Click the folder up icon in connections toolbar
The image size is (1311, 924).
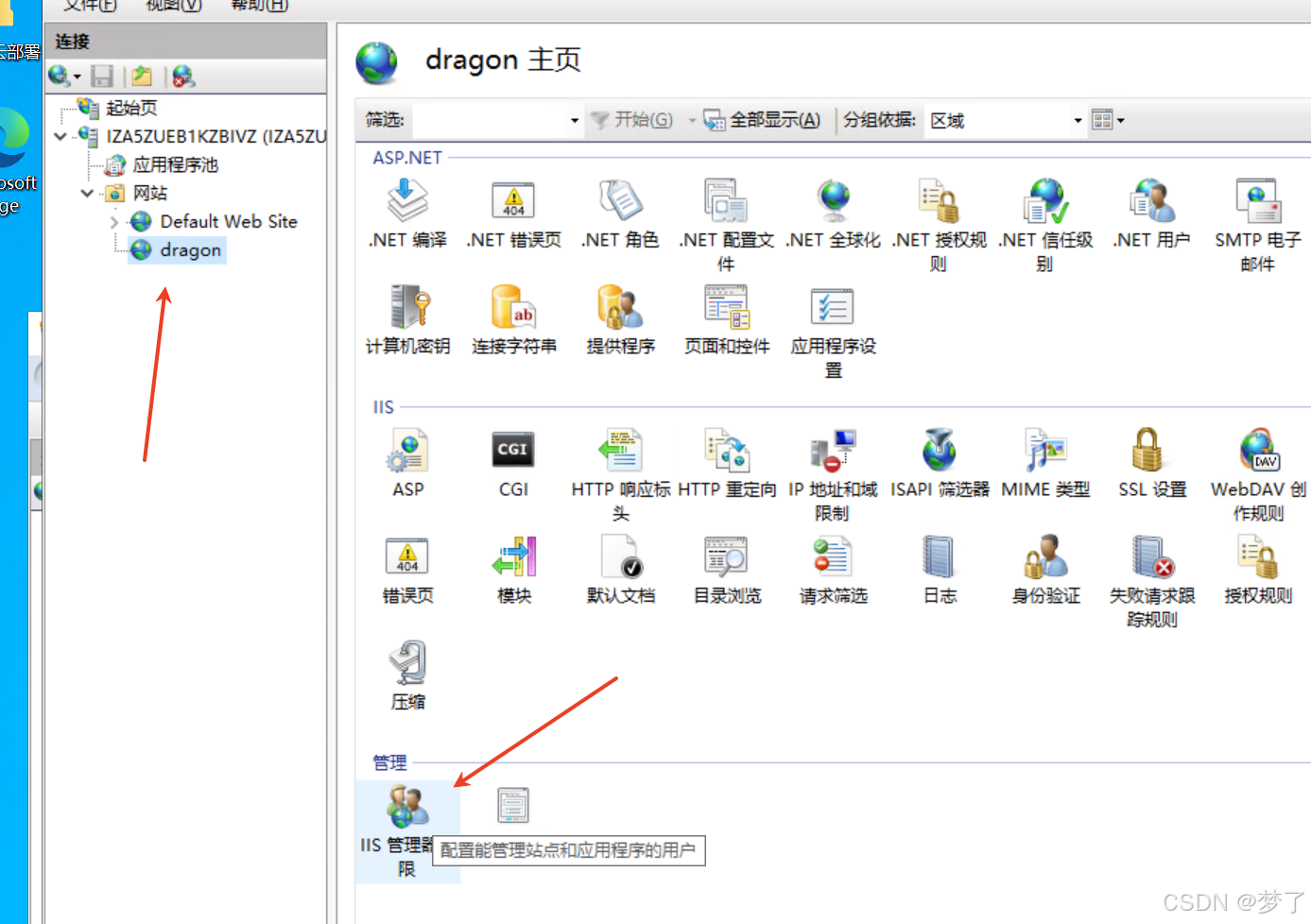click(142, 76)
